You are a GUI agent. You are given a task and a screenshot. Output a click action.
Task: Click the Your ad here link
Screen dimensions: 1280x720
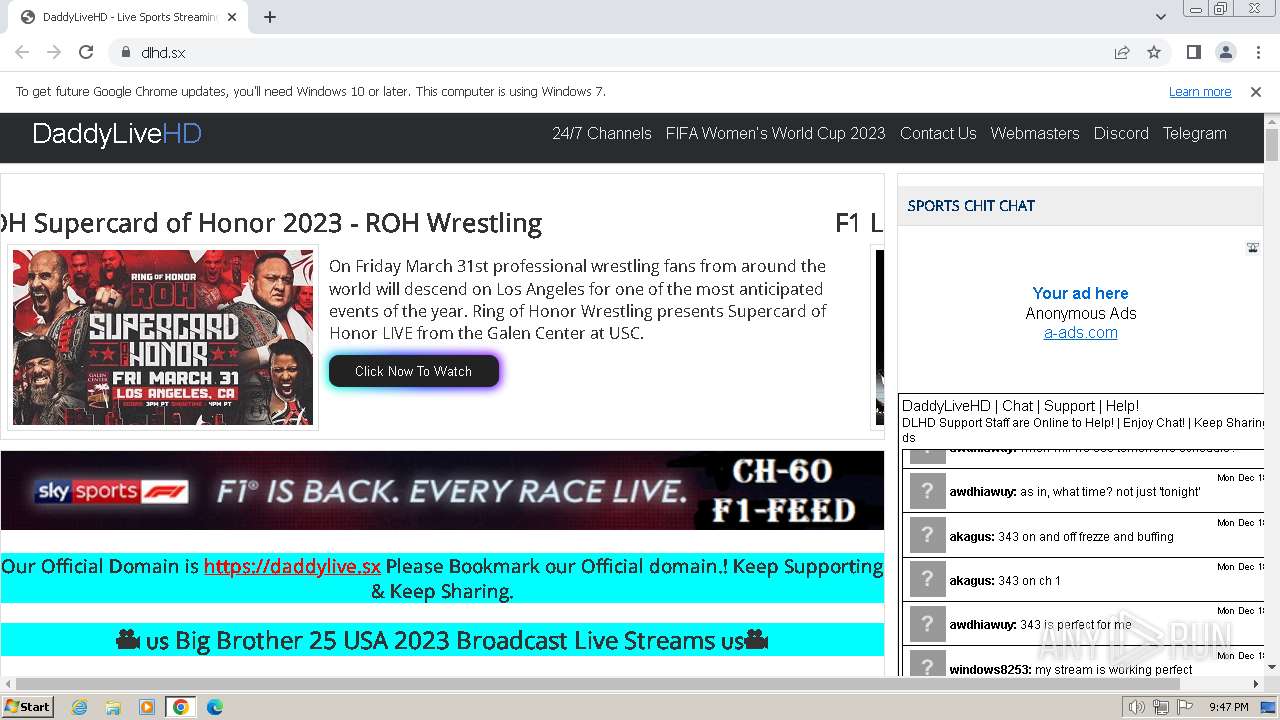[1080, 293]
